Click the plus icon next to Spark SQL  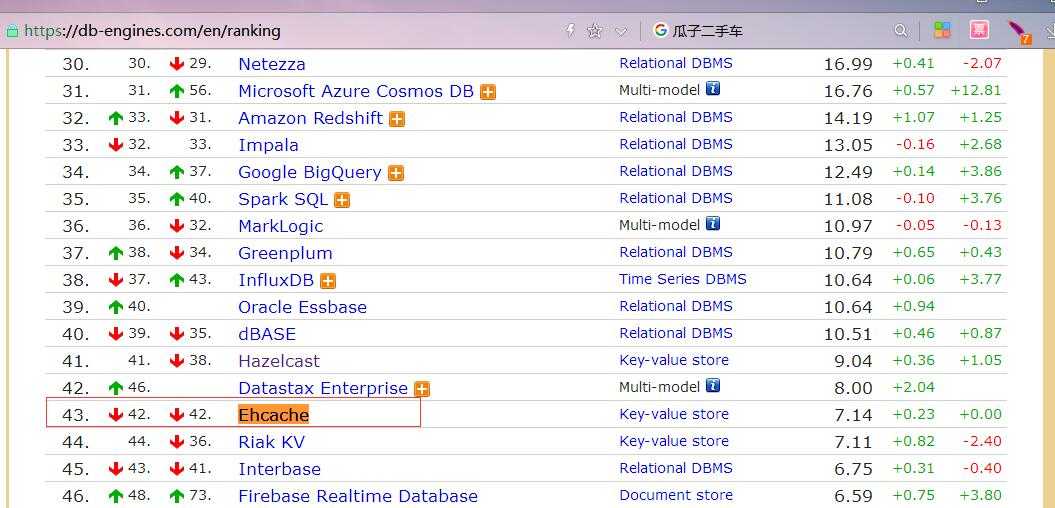point(342,200)
